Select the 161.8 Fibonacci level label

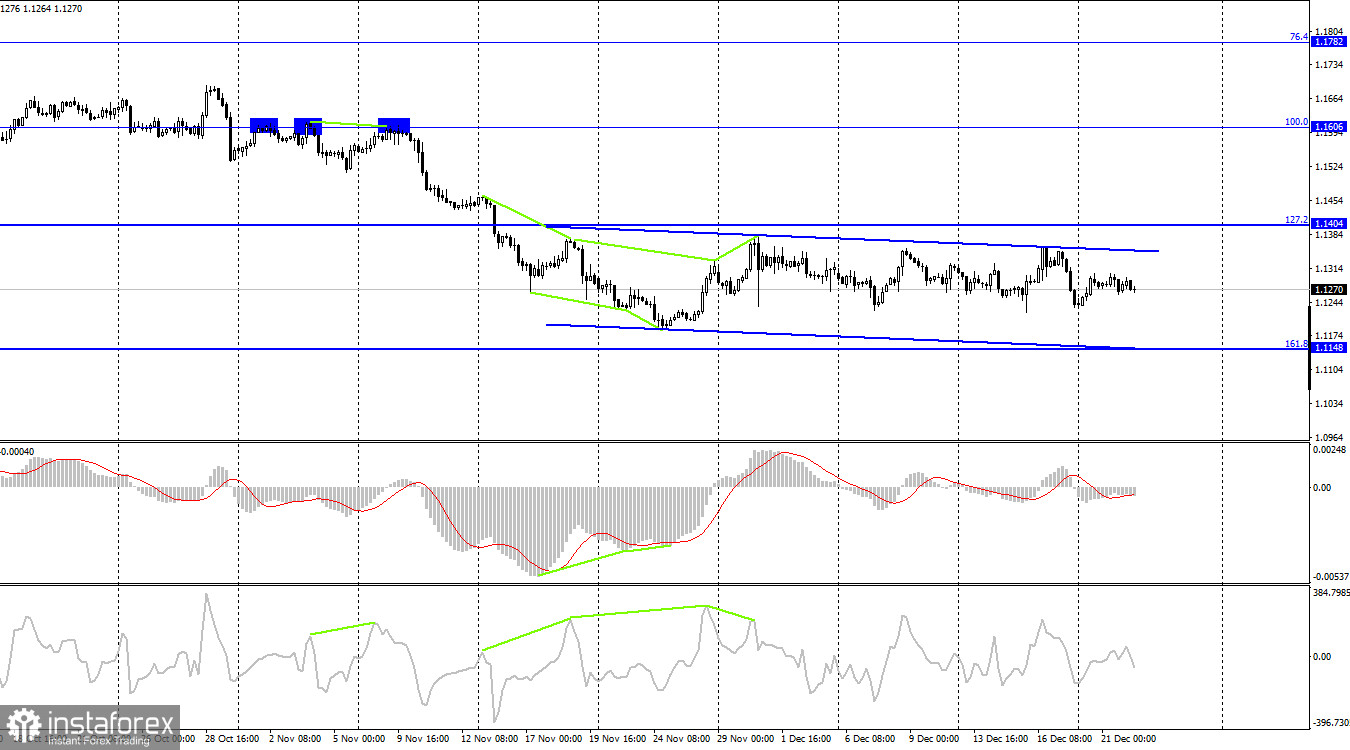pyautogui.click(x=1297, y=343)
